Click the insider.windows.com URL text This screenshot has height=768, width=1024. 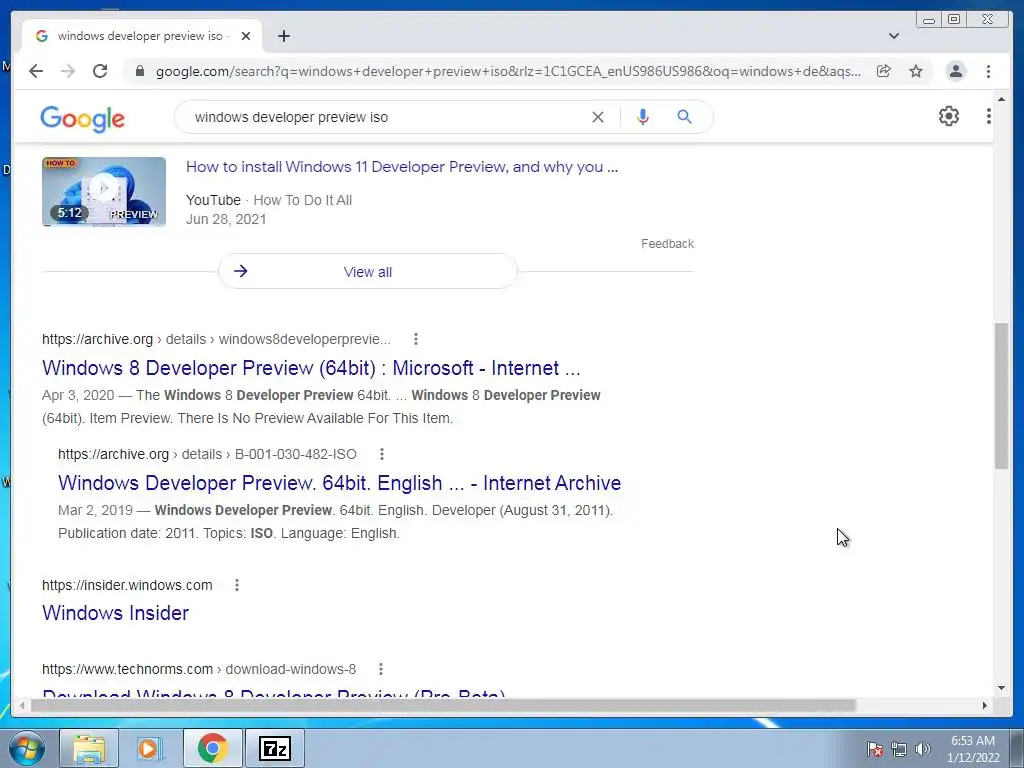point(127,585)
